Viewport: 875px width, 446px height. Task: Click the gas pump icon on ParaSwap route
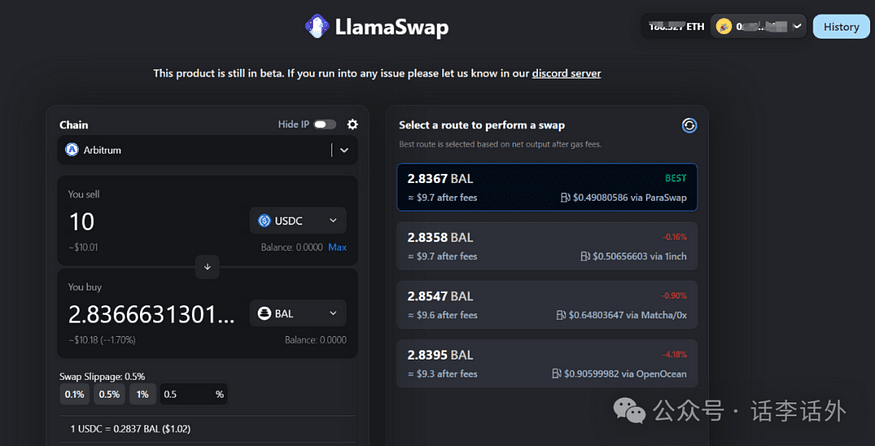(565, 198)
